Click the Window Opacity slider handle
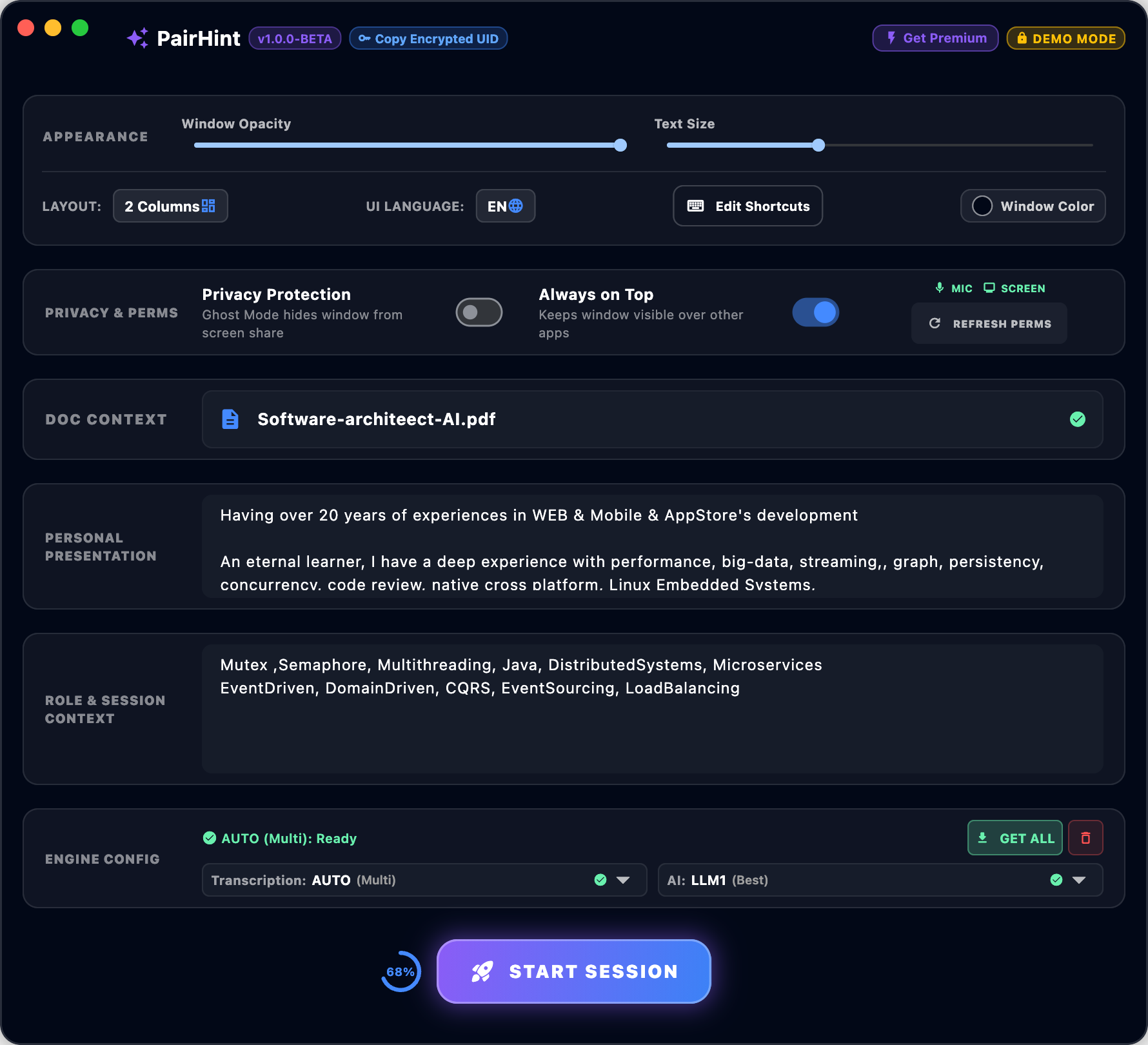Image resolution: width=1148 pixels, height=1045 pixels. [620, 145]
